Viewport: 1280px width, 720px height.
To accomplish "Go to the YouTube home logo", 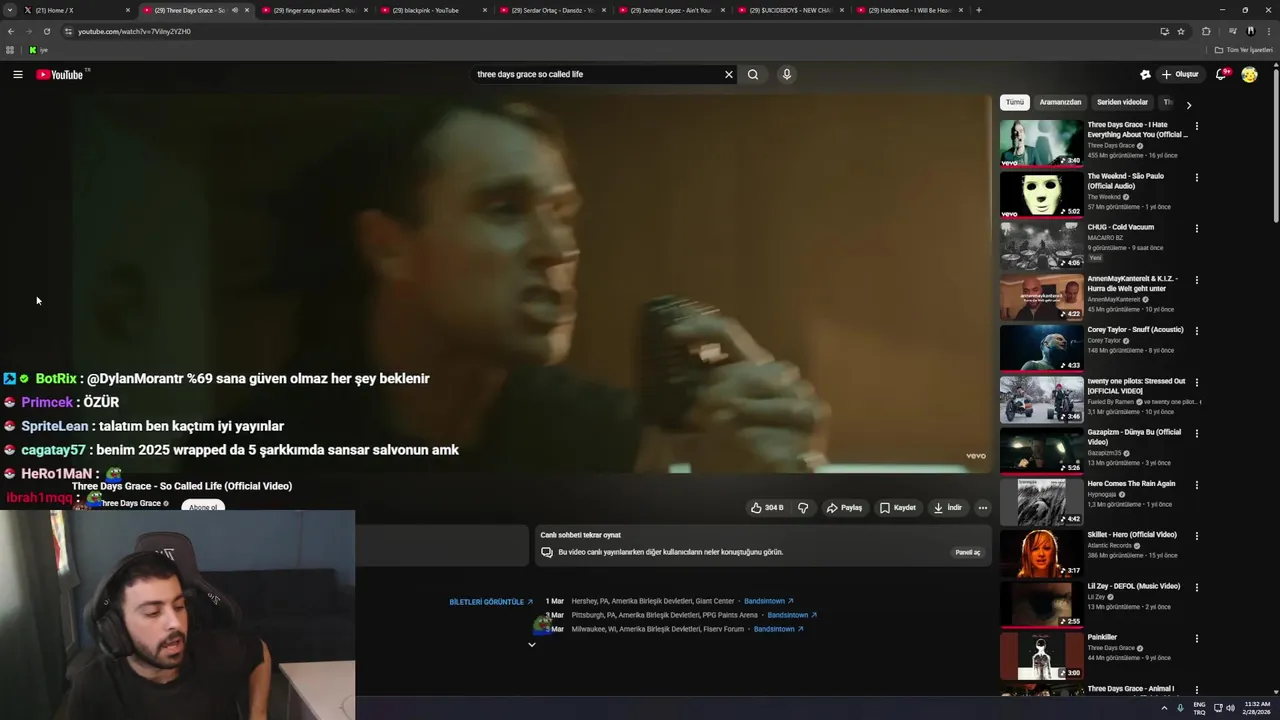I will point(60,75).
